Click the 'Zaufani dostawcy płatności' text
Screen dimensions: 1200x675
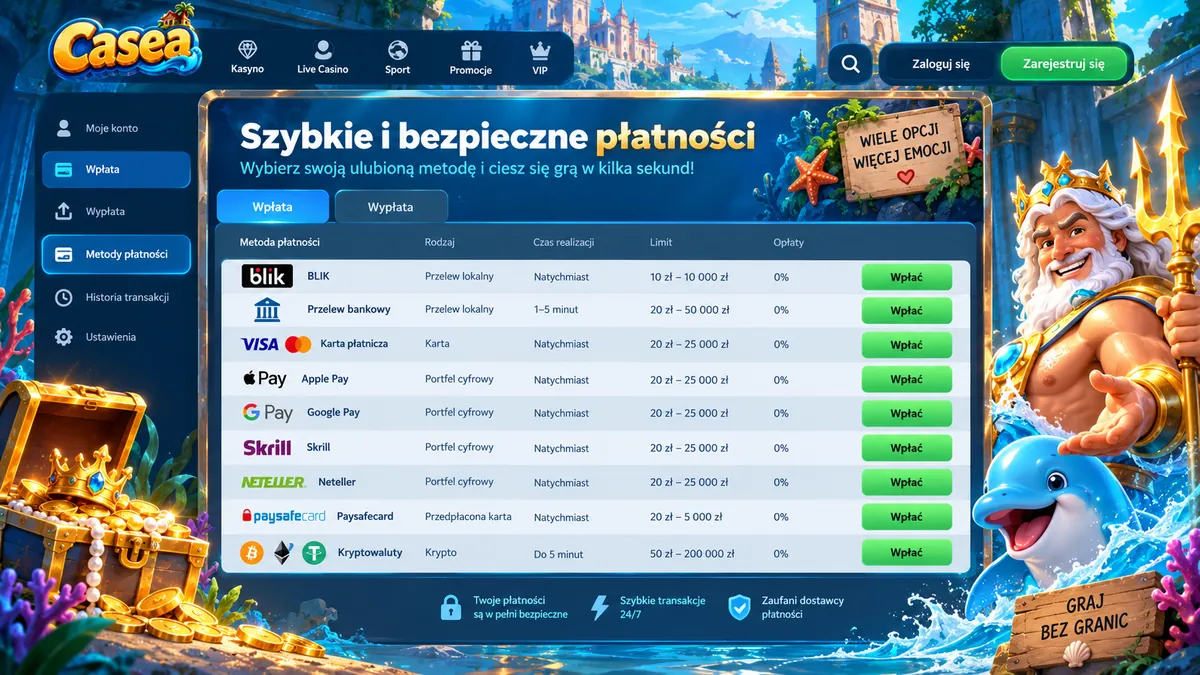coord(803,607)
